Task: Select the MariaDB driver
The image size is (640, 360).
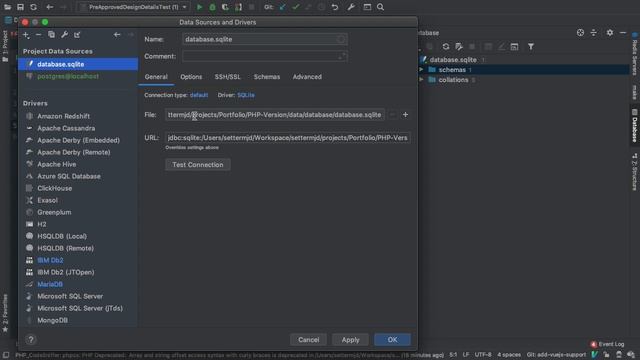Action: click(x=78, y=284)
